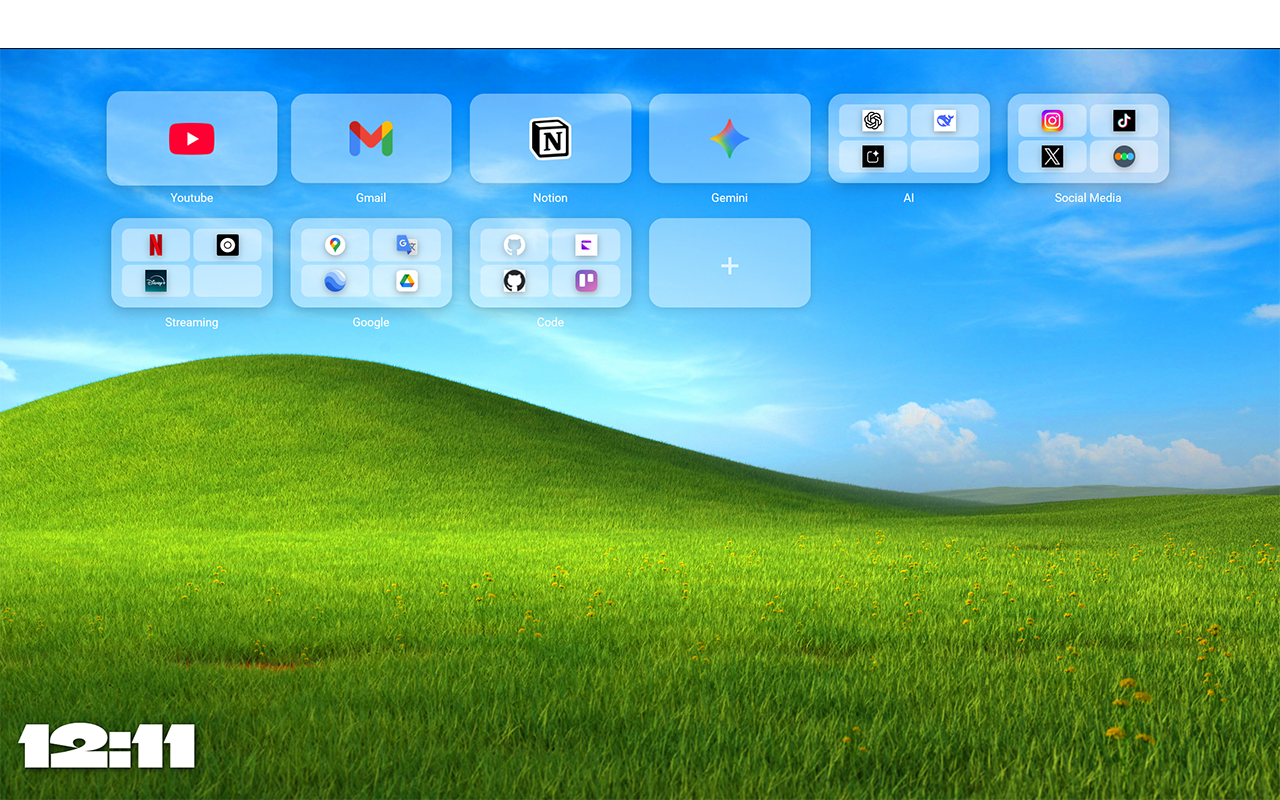Screen dimensions: 1280x800
Task: Click the X icon in Social Media
Action: pyautogui.click(x=1052, y=156)
